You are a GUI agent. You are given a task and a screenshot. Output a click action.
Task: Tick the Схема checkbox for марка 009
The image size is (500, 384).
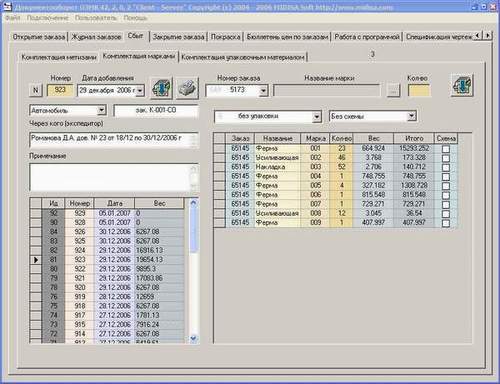[x=446, y=223]
